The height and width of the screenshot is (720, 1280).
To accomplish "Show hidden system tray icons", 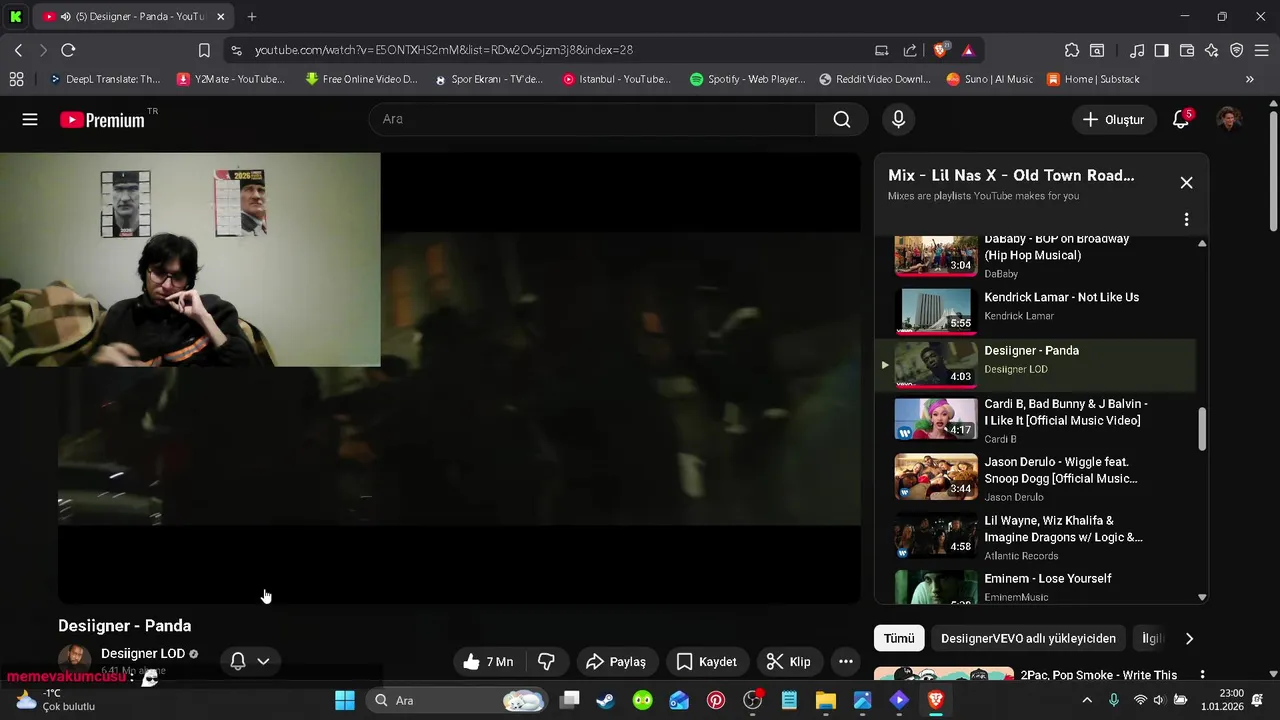I will tap(1087, 700).
